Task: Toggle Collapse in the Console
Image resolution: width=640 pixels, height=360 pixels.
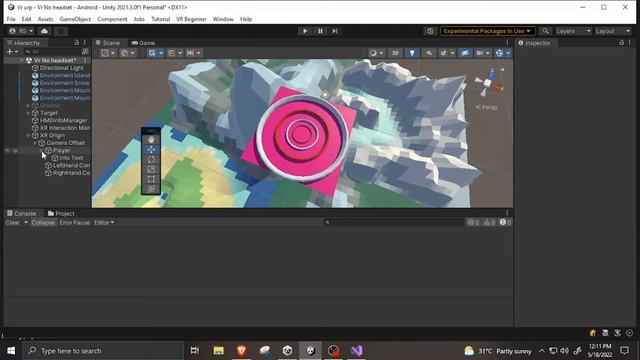Action: point(43,222)
